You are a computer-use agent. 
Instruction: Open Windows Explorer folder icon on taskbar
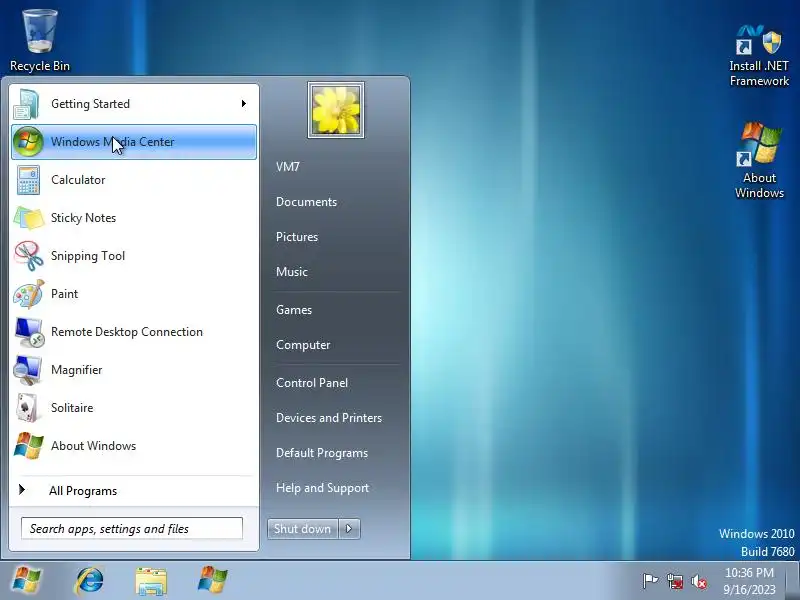point(151,581)
